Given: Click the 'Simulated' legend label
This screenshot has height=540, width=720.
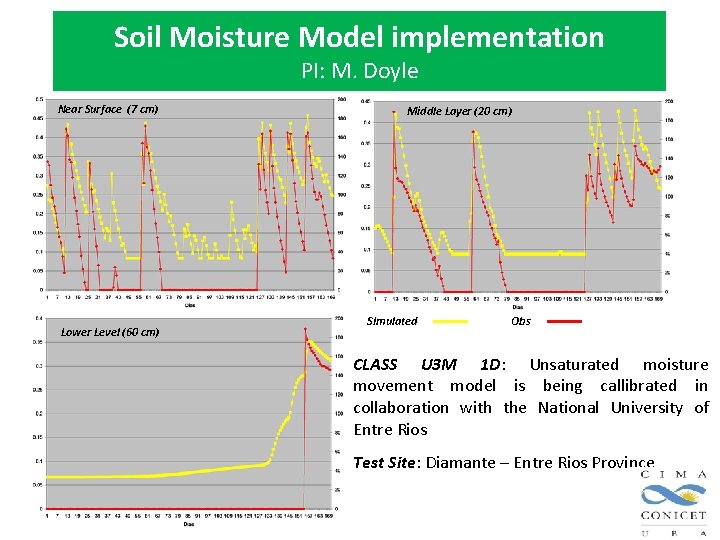Looking at the screenshot, I should click(392, 321).
